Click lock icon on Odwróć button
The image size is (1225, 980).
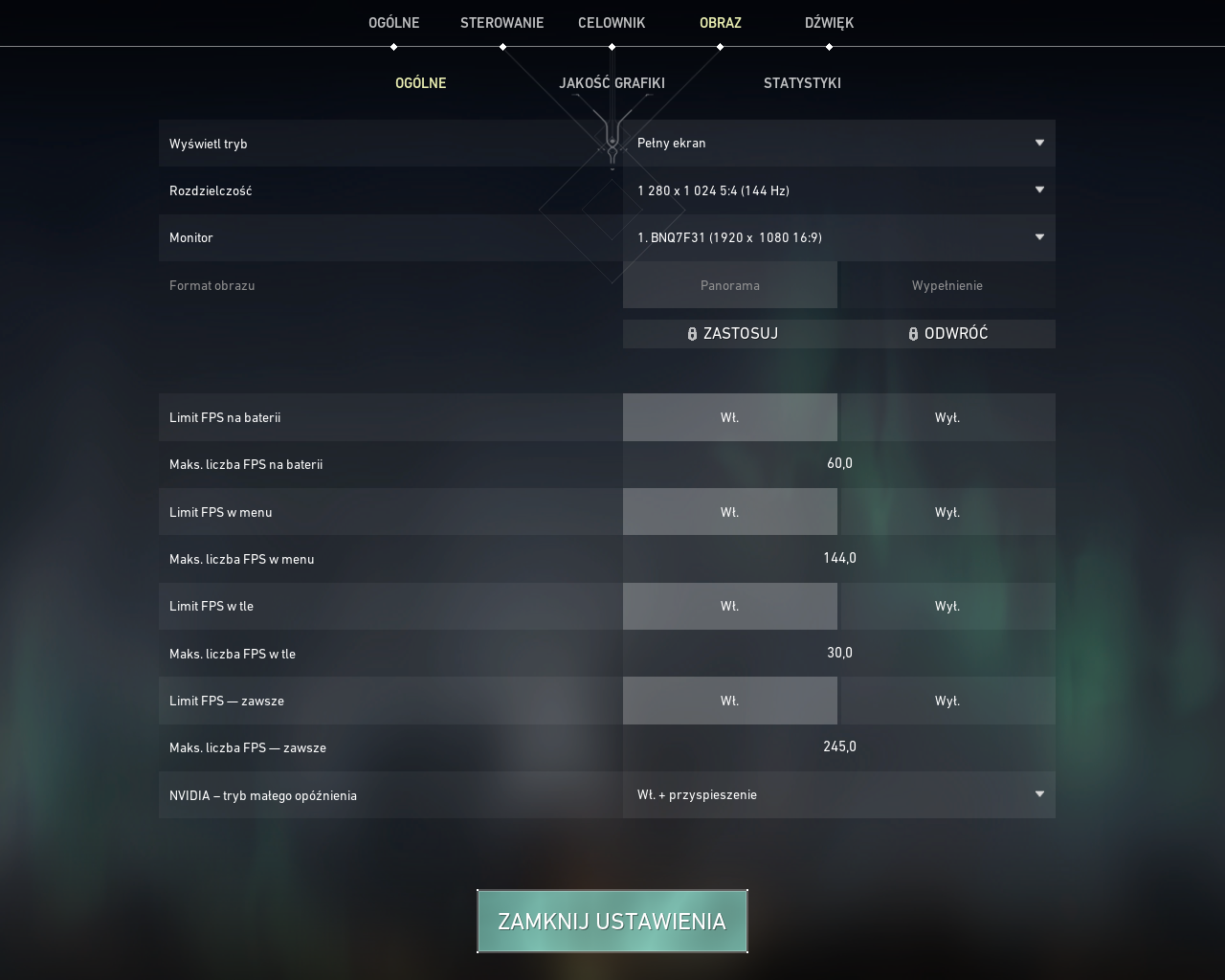click(913, 334)
